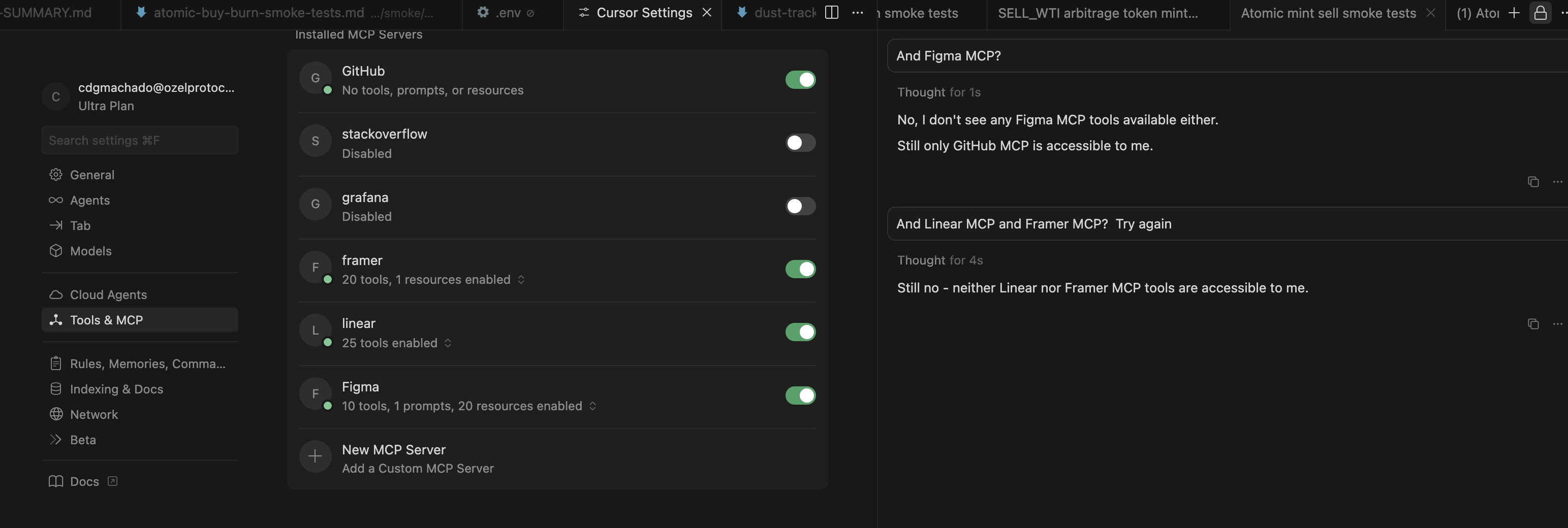Screen dimensions: 1568x528
Task: Open the Agents settings section
Action: tap(139, 200)
